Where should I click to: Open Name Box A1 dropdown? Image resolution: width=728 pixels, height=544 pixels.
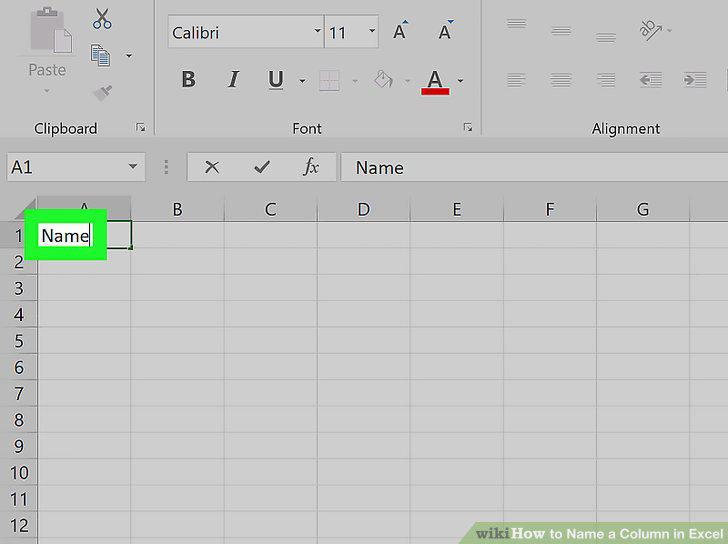coord(133,167)
